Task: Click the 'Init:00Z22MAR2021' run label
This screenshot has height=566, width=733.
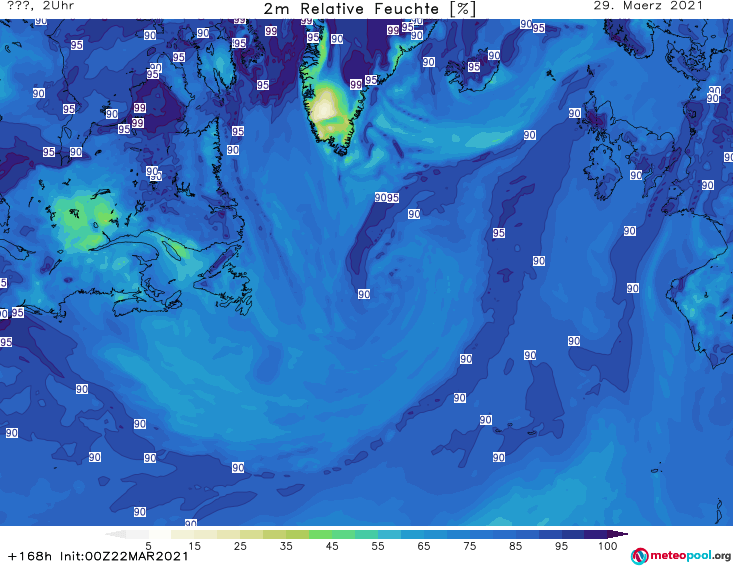Action: 124,556
